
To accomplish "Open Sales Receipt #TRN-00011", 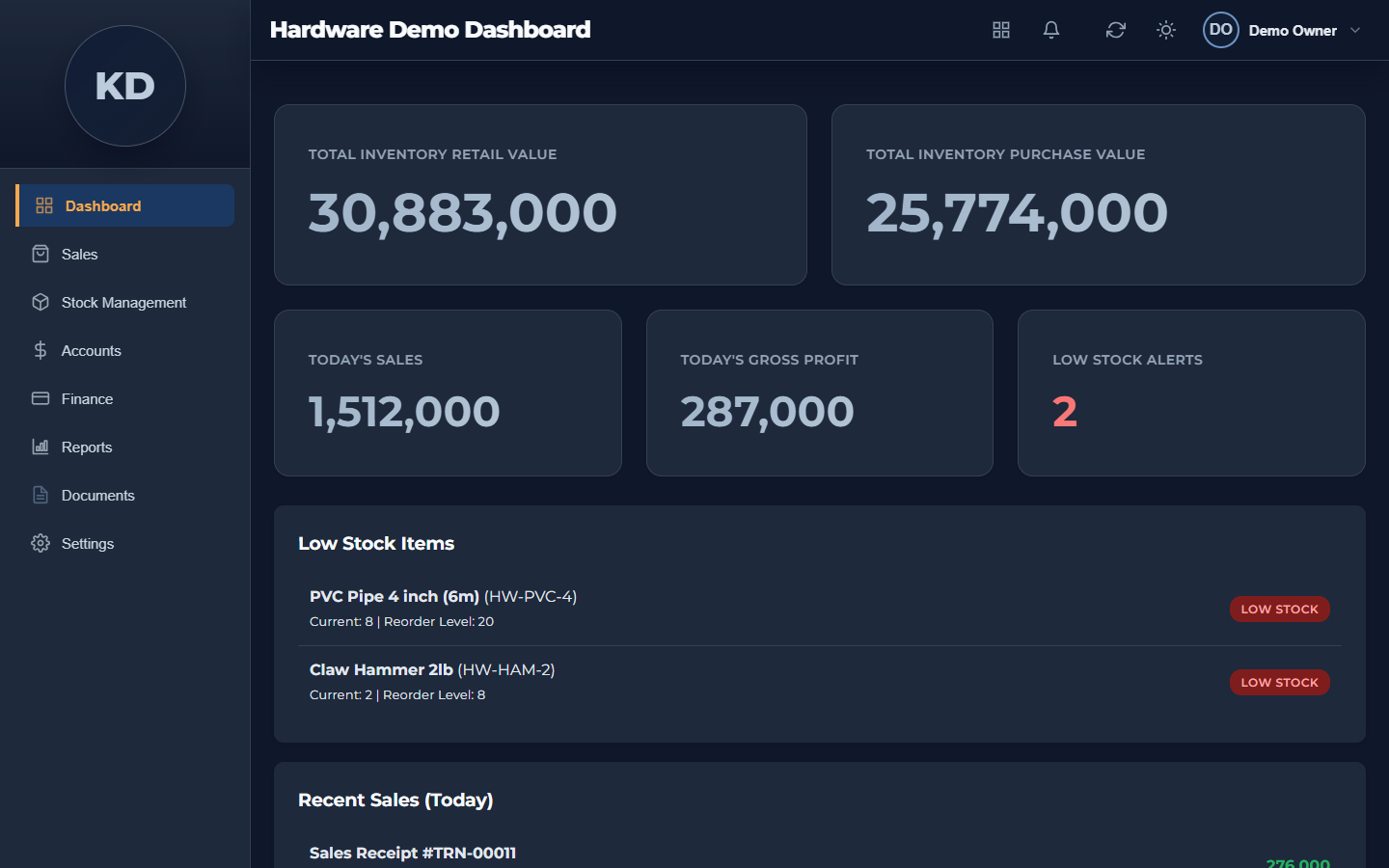I will pos(413,853).
